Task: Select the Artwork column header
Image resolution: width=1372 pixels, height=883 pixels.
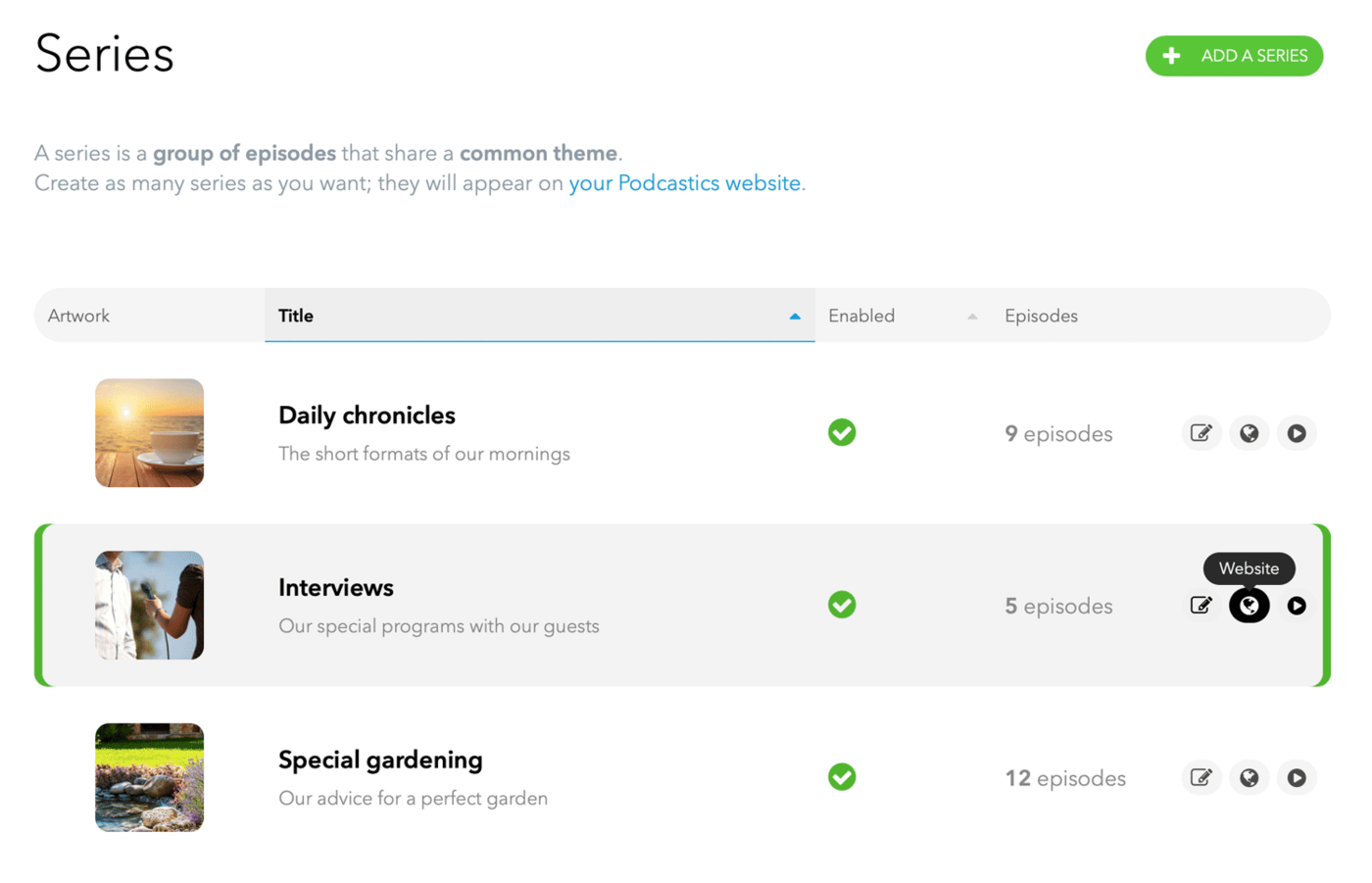Action: coord(78,316)
